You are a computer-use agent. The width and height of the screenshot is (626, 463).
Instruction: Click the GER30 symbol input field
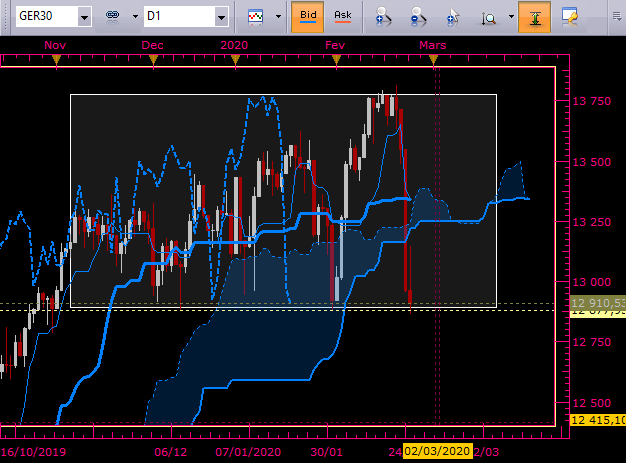(47, 17)
